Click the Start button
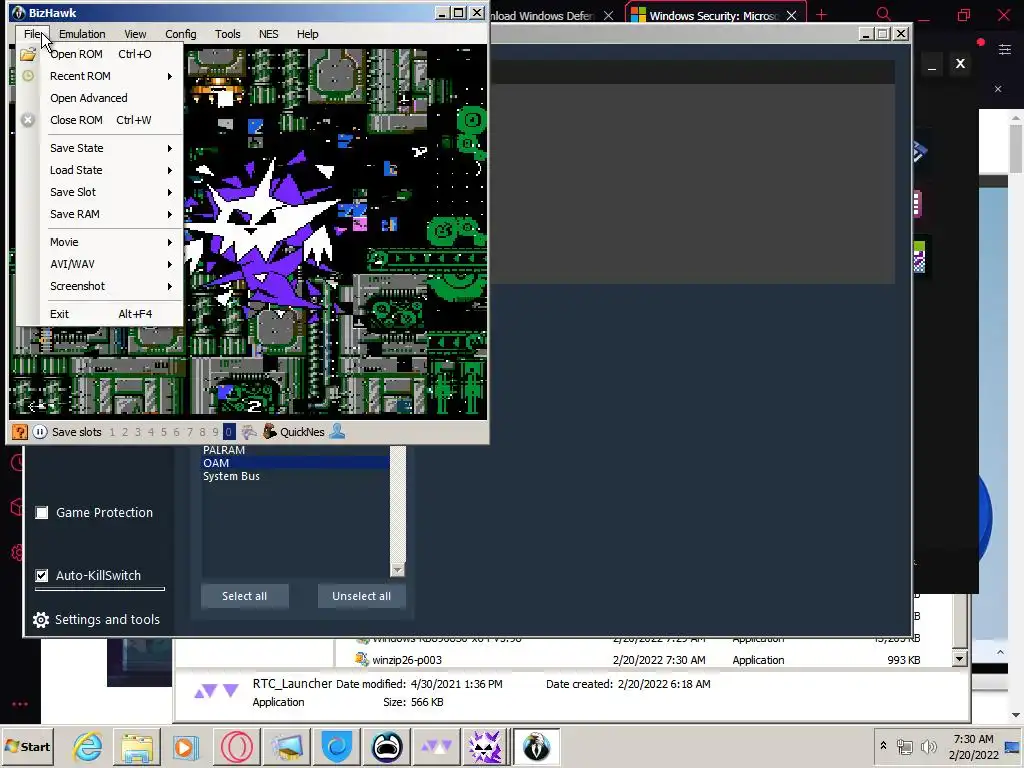The height and width of the screenshot is (768, 1024). click(28, 746)
